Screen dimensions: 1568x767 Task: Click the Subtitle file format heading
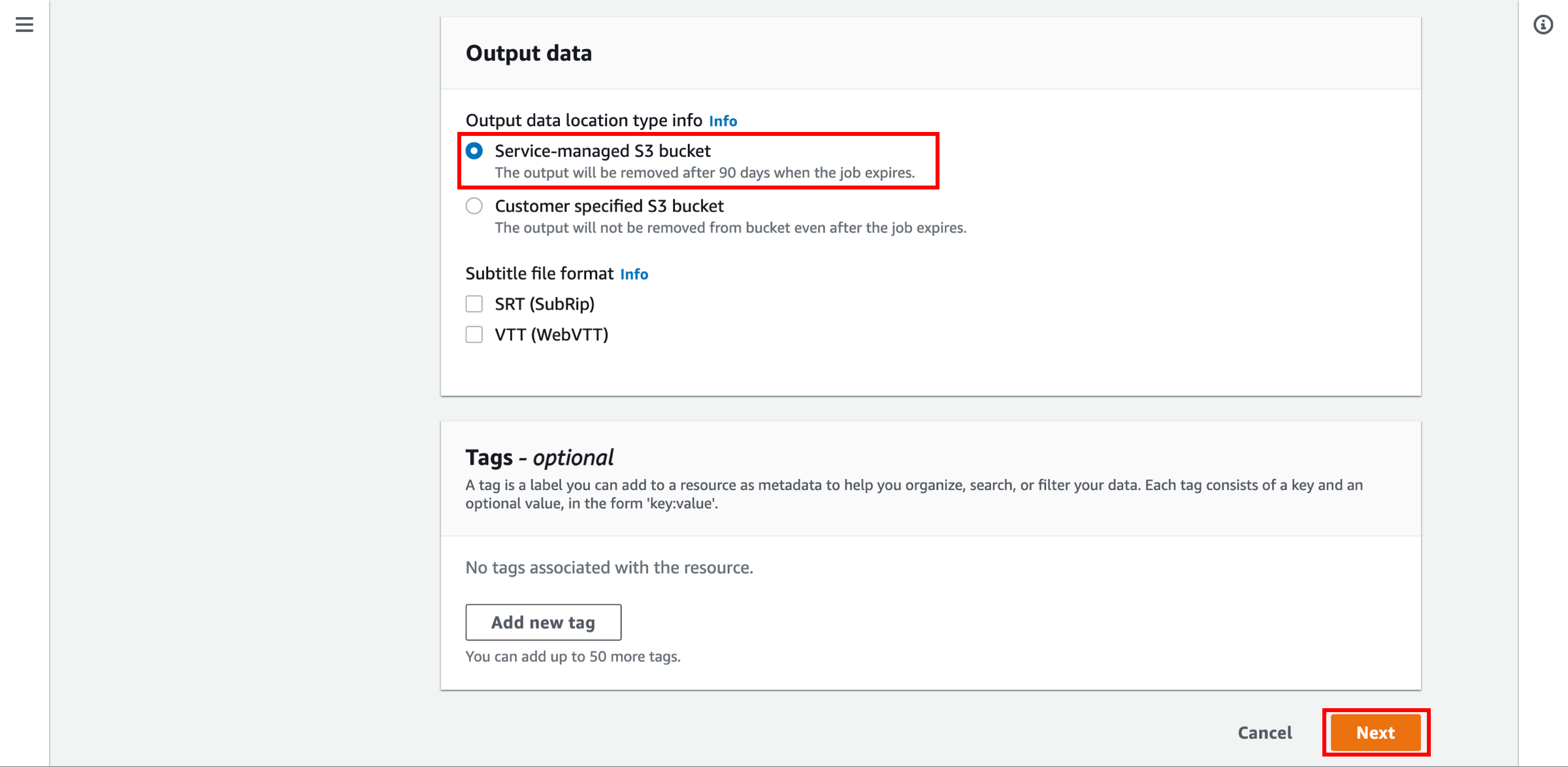(x=538, y=273)
